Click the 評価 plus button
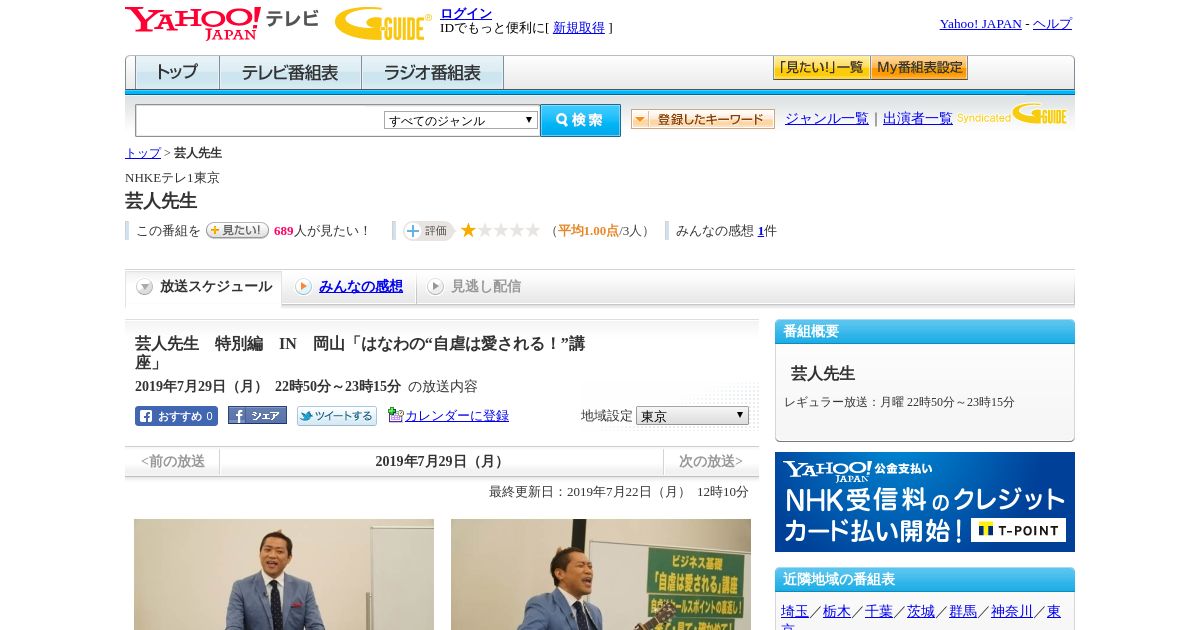This screenshot has height=630, width=1200. click(428, 231)
